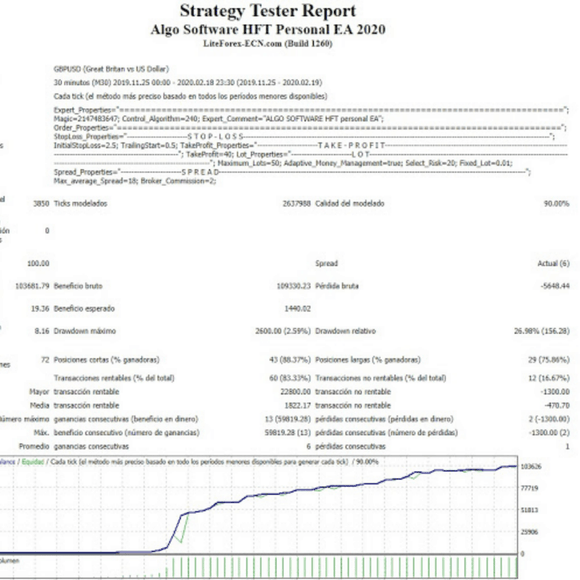
Task: Click the '2600.00 (2.59%)' drawdown value
Action: pyautogui.click(x=283, y=331)
